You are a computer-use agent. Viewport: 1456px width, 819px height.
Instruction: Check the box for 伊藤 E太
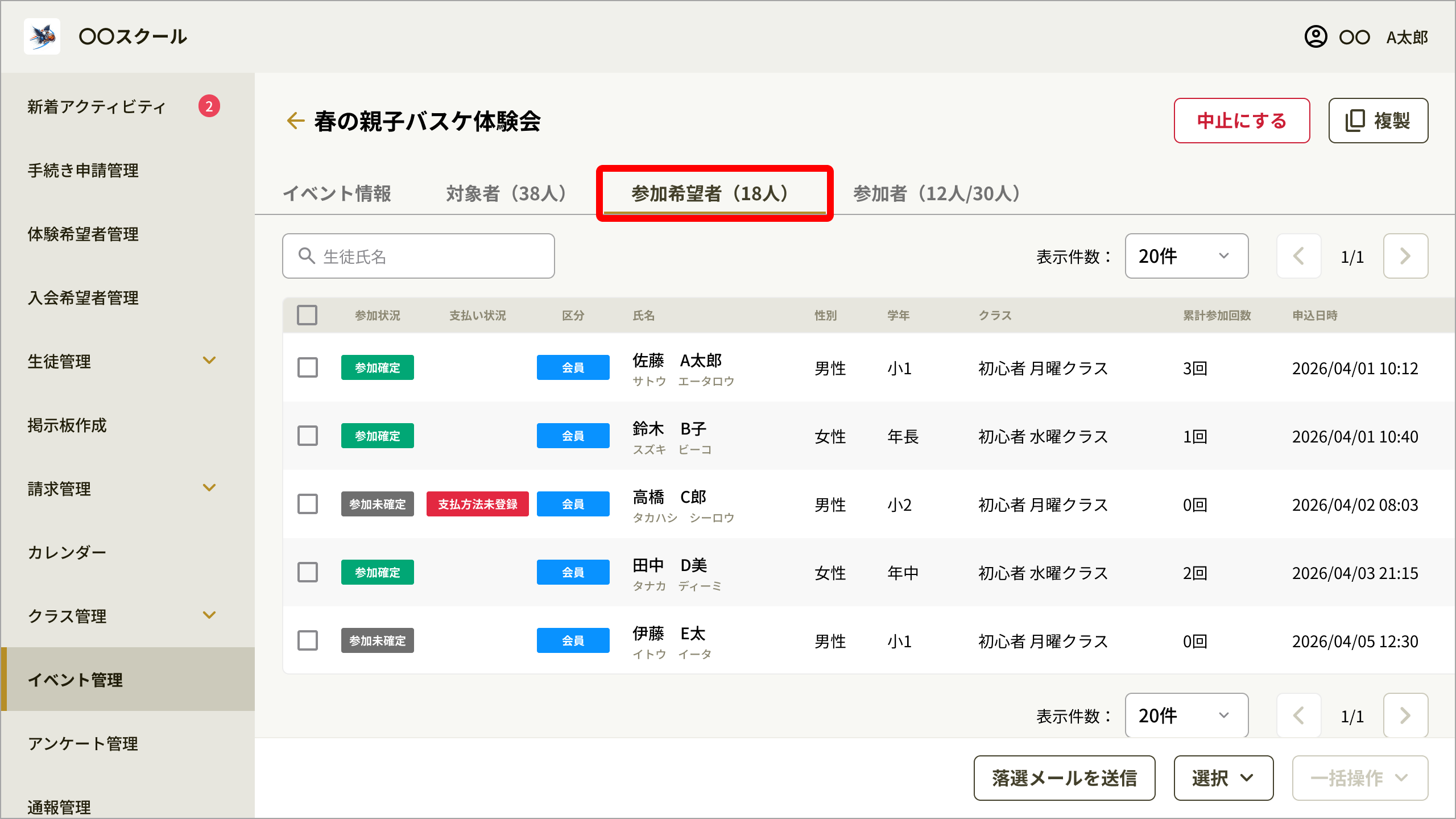pyautogui.click(x=308, y=640)
